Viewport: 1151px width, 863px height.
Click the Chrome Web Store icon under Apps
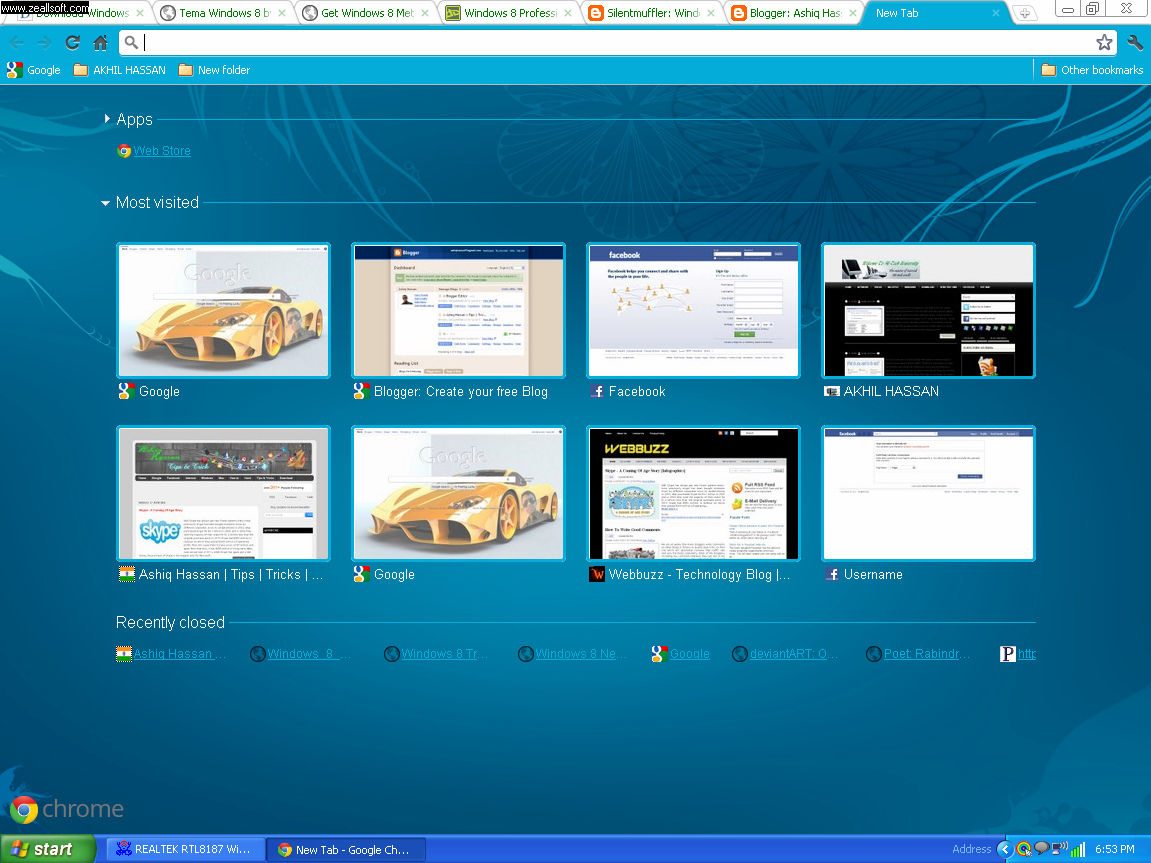(124, 150)
